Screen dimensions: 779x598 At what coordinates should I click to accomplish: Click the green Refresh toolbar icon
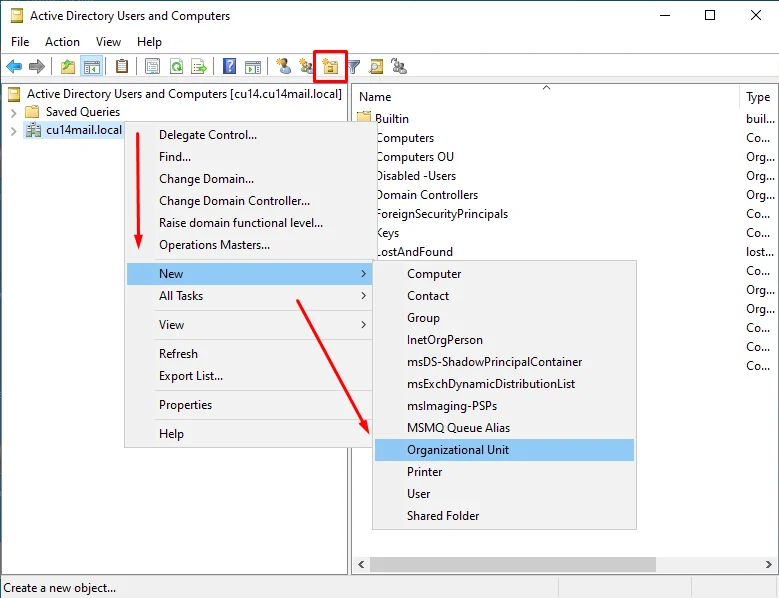176,66
